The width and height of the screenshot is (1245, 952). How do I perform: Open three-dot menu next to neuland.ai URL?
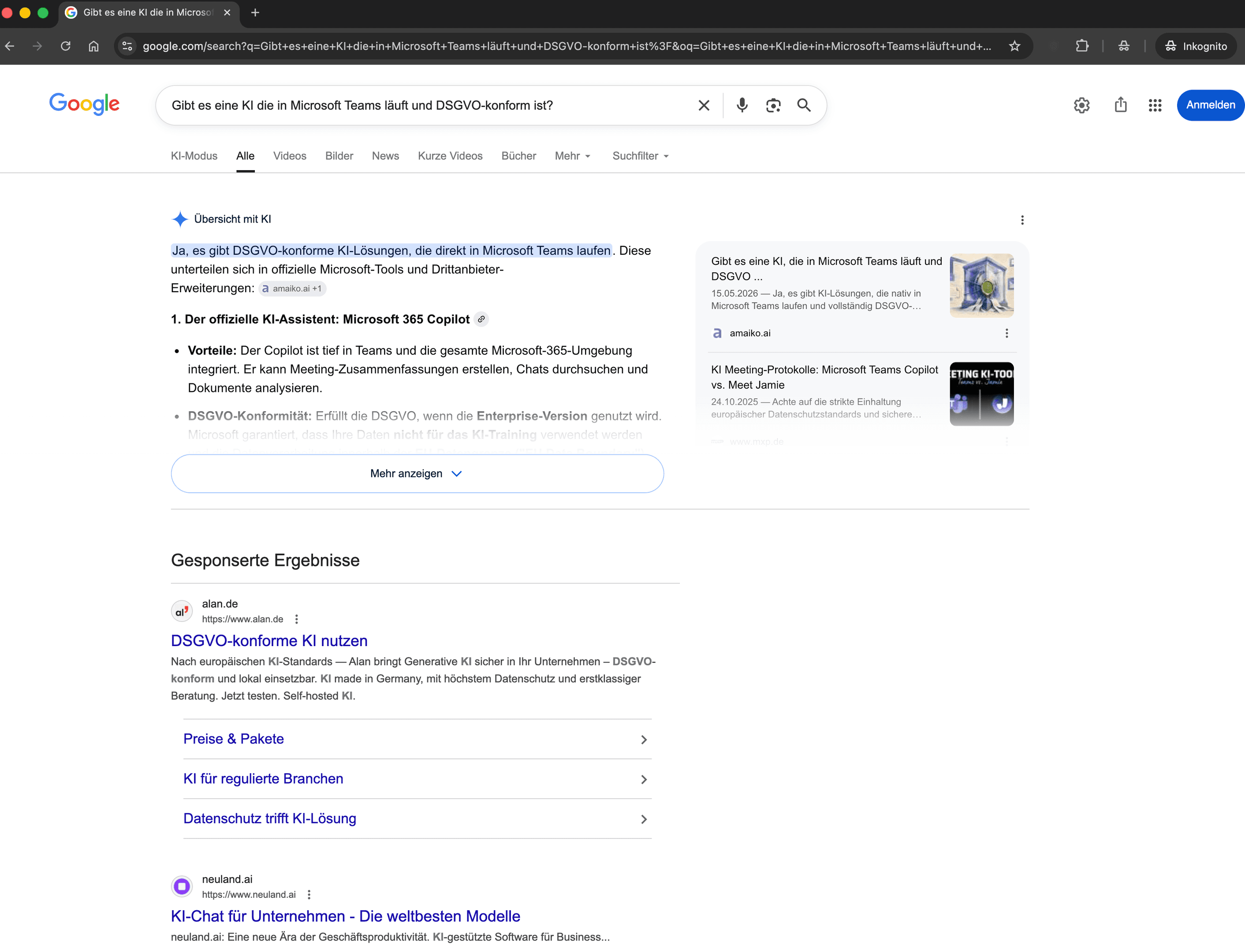click(x=309, y=894)
